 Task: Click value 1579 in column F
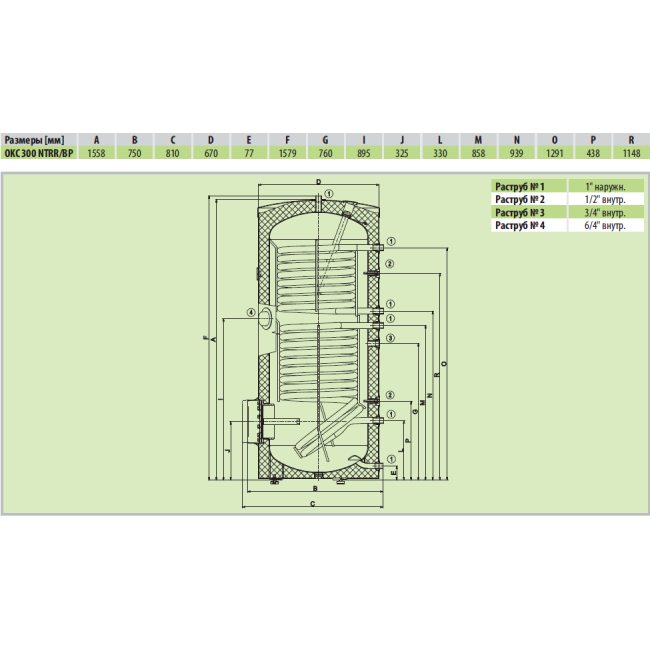pyautogui.click(x=287, y=154)
